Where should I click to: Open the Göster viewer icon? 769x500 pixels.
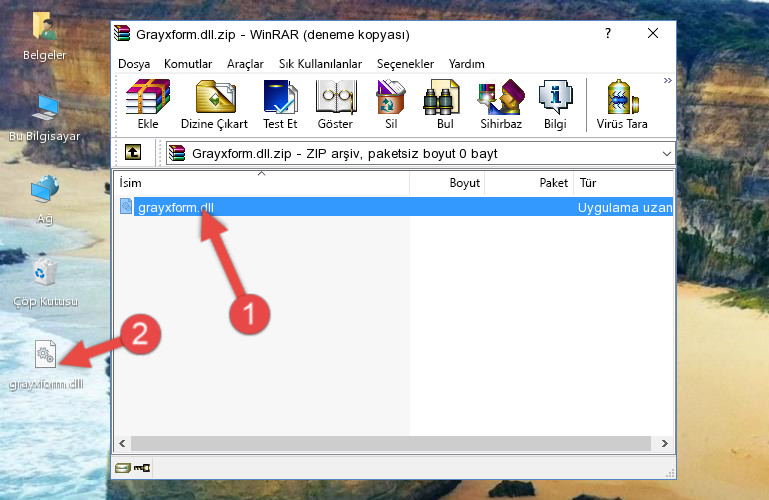point(335,104)
